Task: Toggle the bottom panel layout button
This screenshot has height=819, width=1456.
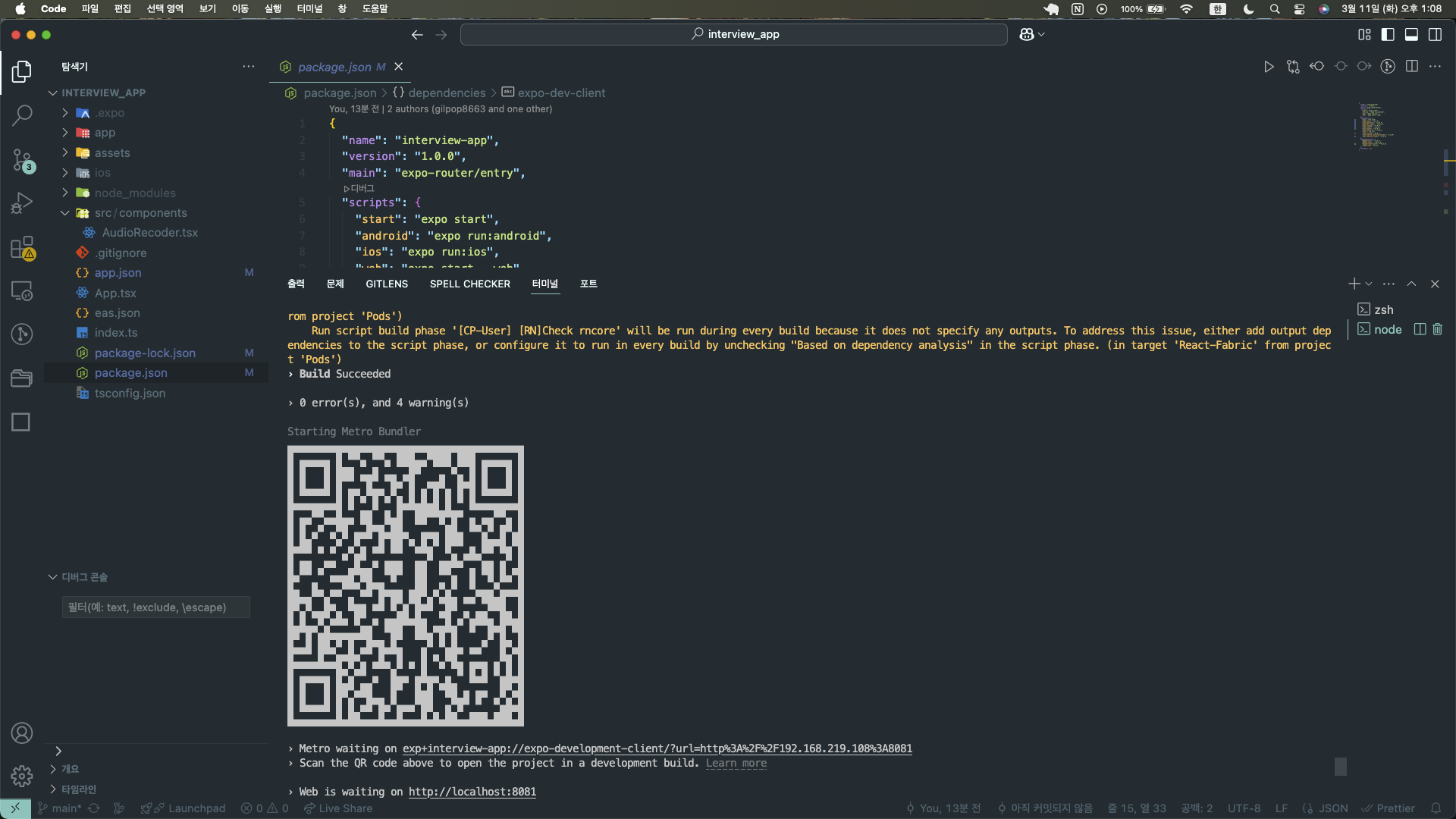Action: pos(1411,34)
